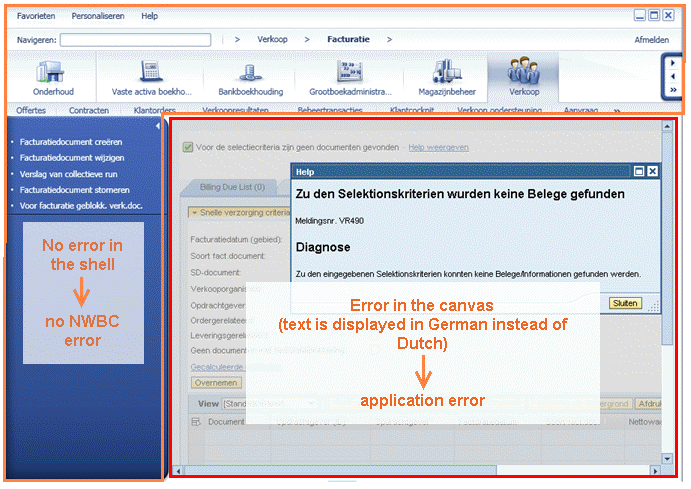Click the Overnemen button
This screenshot has width=691, height=489.
216,383
